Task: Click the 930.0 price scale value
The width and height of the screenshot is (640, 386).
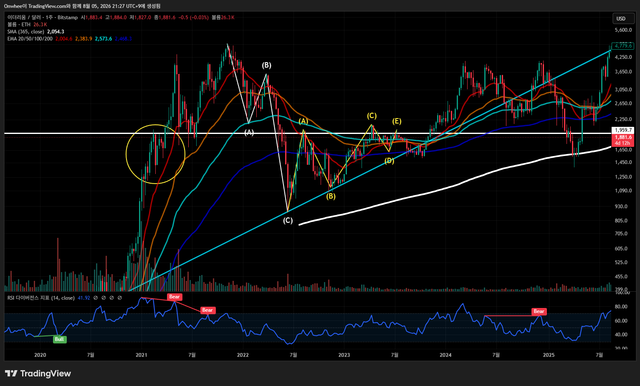Action: click(x=622, y=206)
